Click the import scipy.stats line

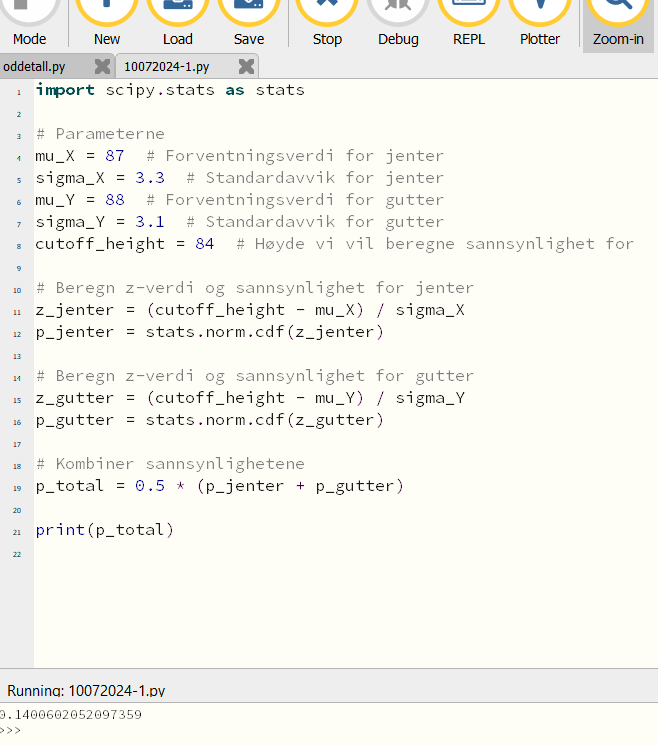170,90
